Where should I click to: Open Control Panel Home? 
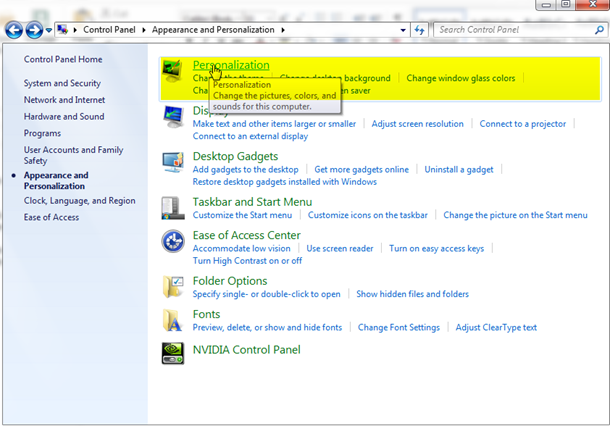pos(63,59)
